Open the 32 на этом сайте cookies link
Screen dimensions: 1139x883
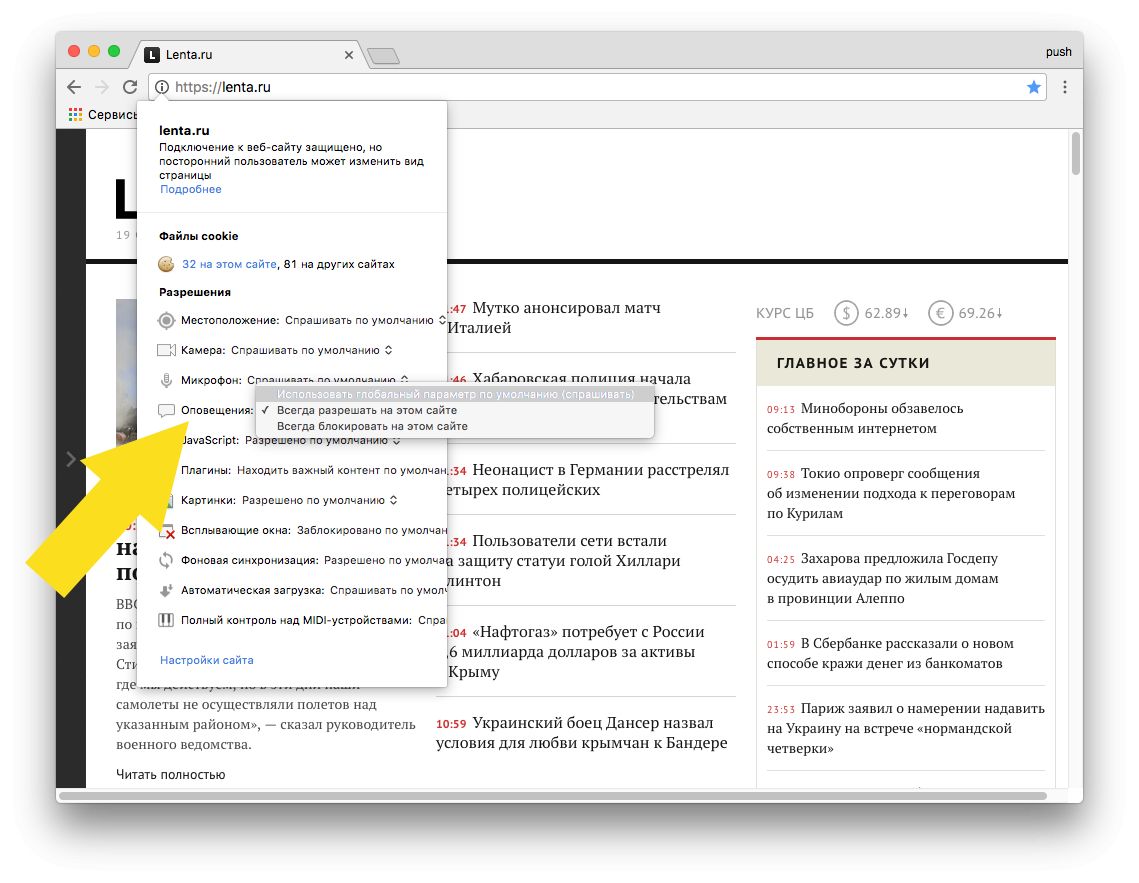(229, 264)
